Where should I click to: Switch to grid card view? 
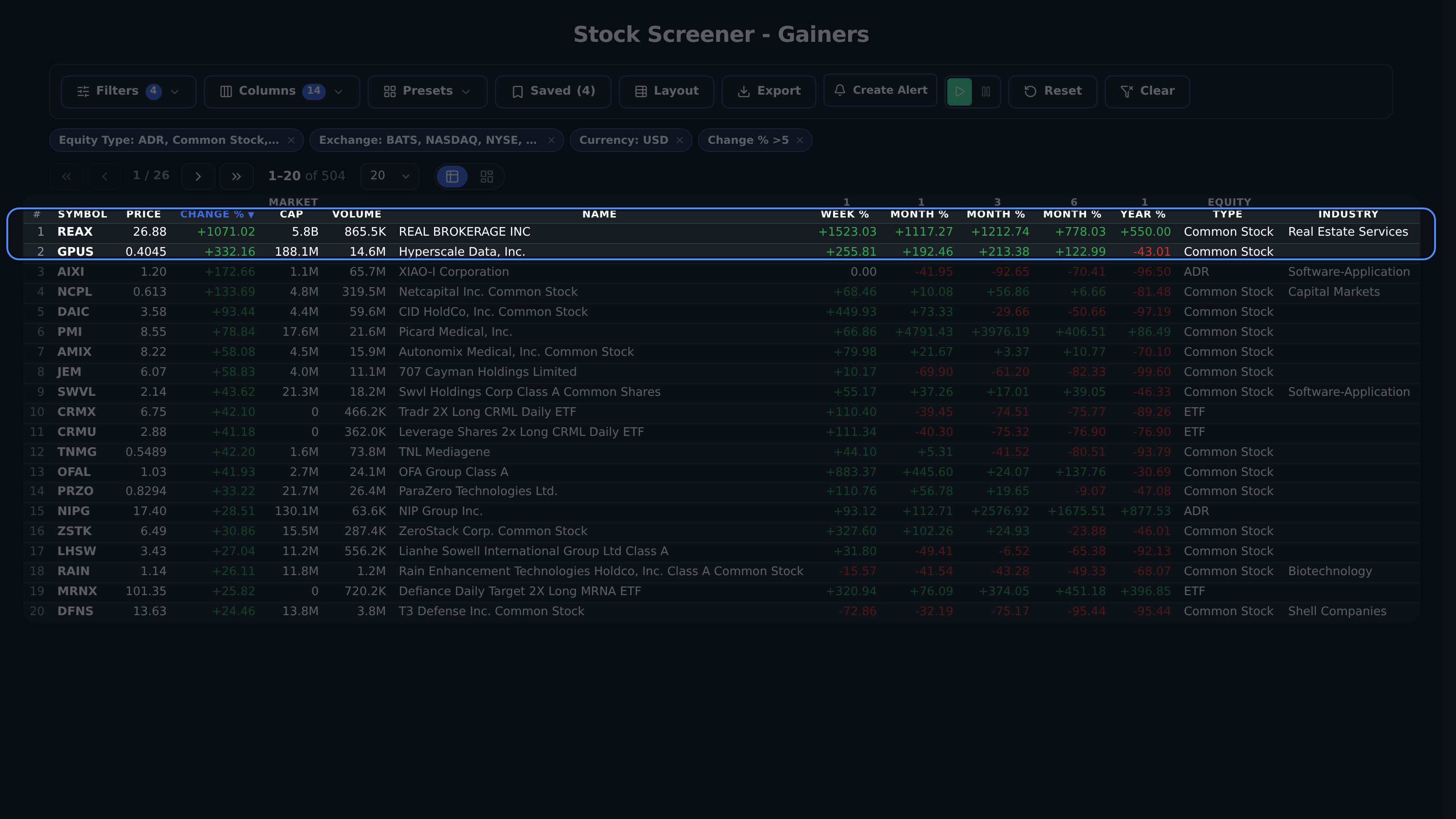[x=487, y=177]
